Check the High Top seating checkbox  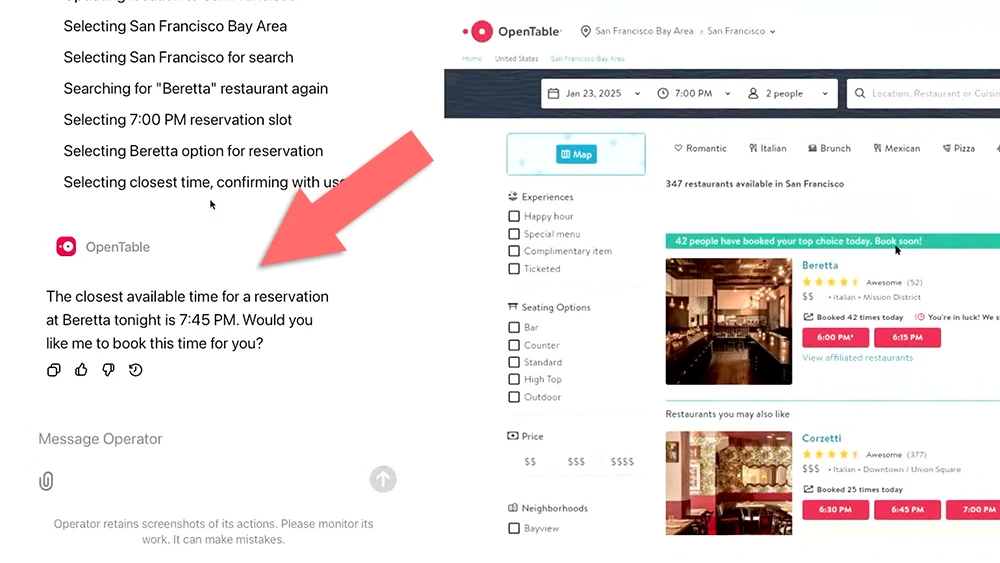pyautogui.click(x=514, y=379)
